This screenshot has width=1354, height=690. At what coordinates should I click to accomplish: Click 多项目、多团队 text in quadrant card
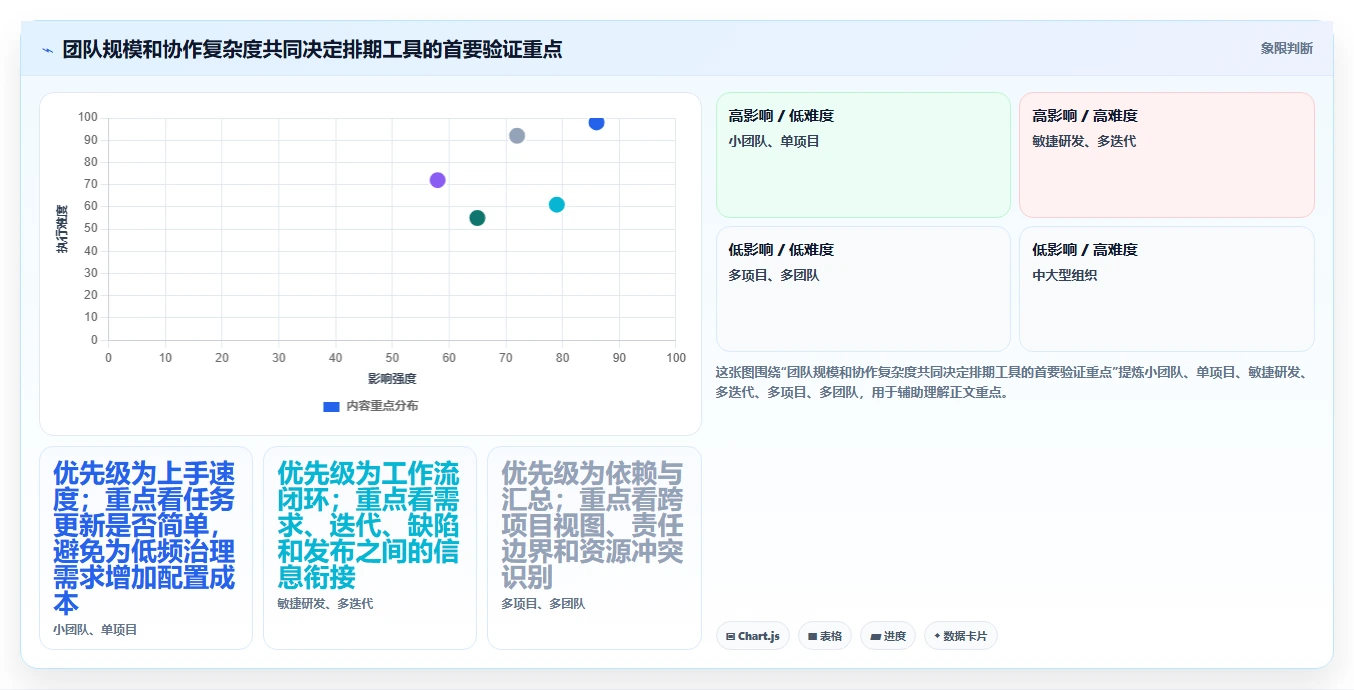click(774, 275)
